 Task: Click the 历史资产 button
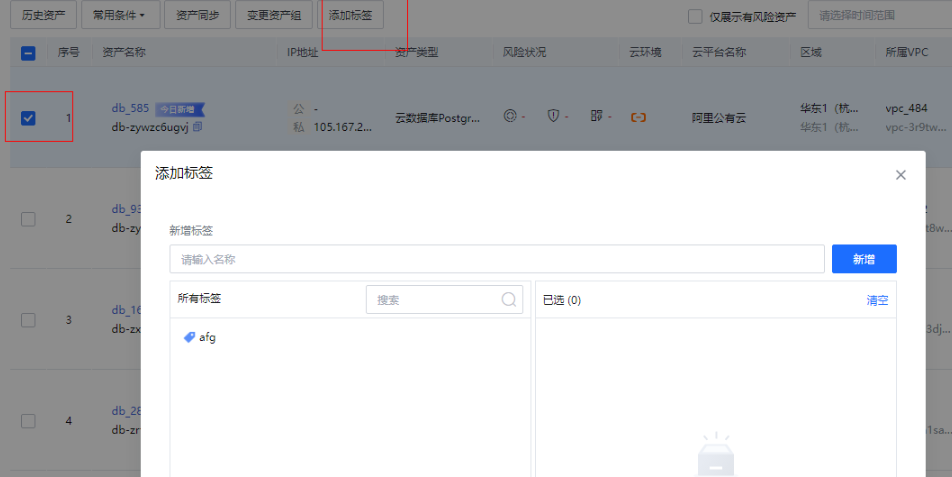(43, 15)
